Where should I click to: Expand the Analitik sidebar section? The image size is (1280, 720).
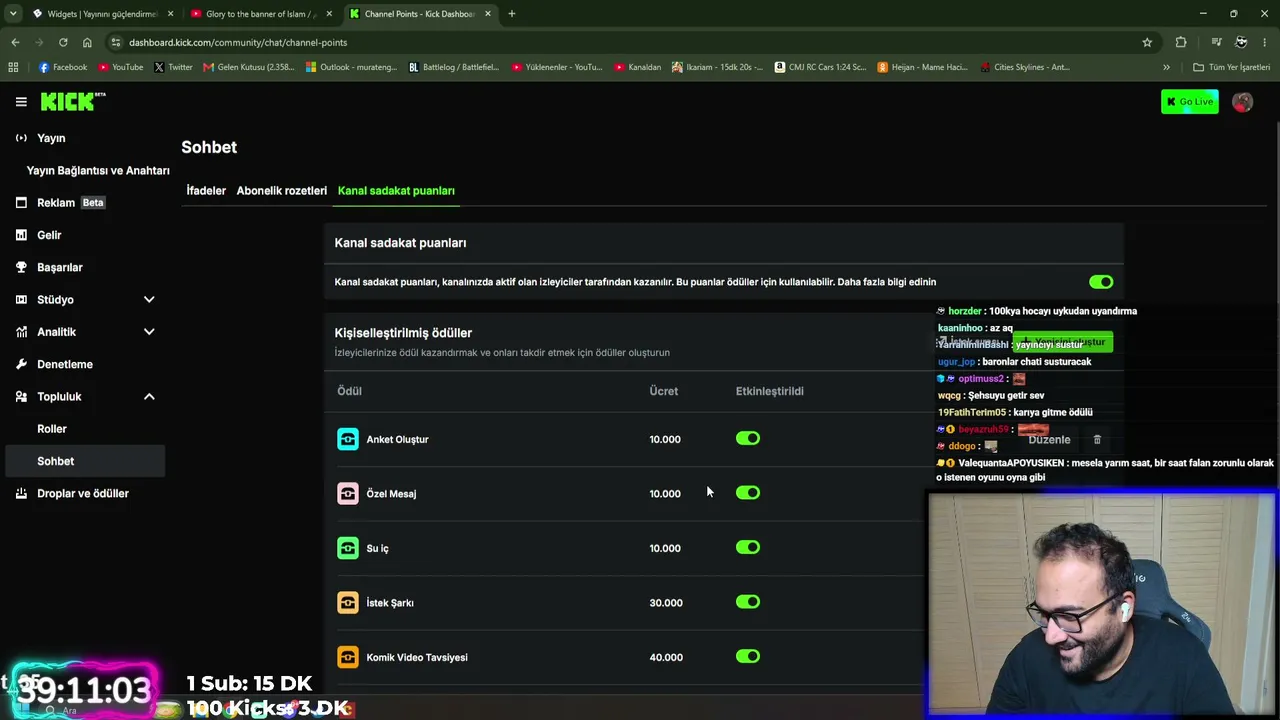click(149, 332)
